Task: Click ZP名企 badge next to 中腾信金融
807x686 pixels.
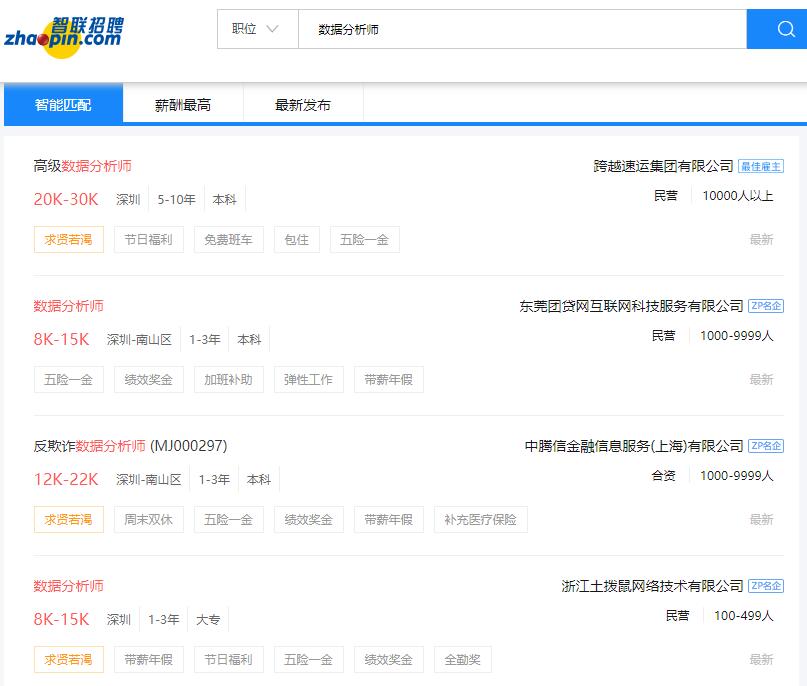Action: 766,446
